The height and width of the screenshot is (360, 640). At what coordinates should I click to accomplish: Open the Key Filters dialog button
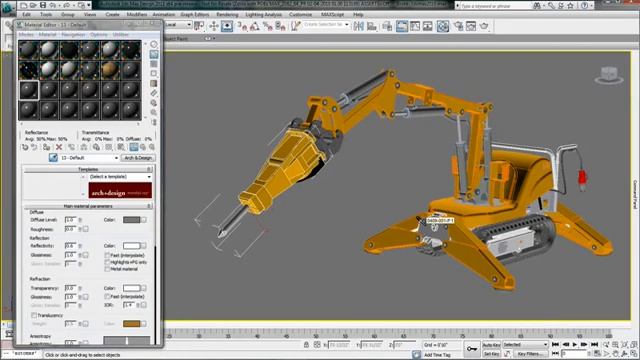click(531, 353)
